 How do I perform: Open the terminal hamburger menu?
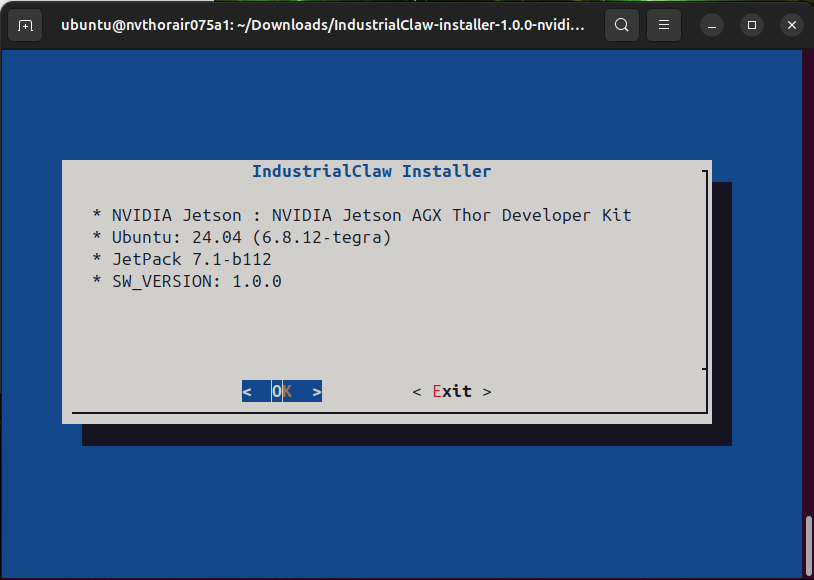tap(663, 25)
